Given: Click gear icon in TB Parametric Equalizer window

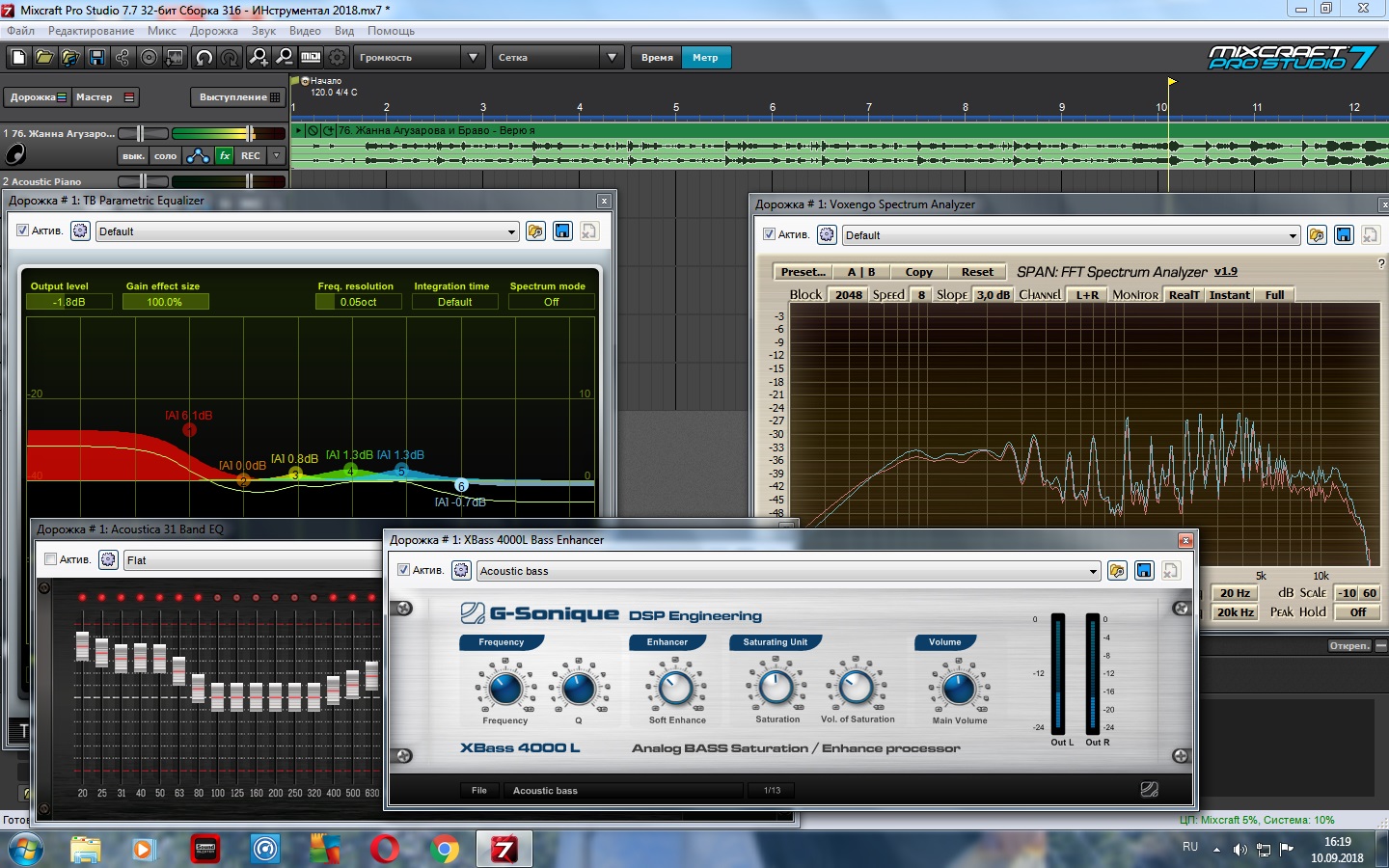Looking at the screenshot, I should tap(80, 231).
